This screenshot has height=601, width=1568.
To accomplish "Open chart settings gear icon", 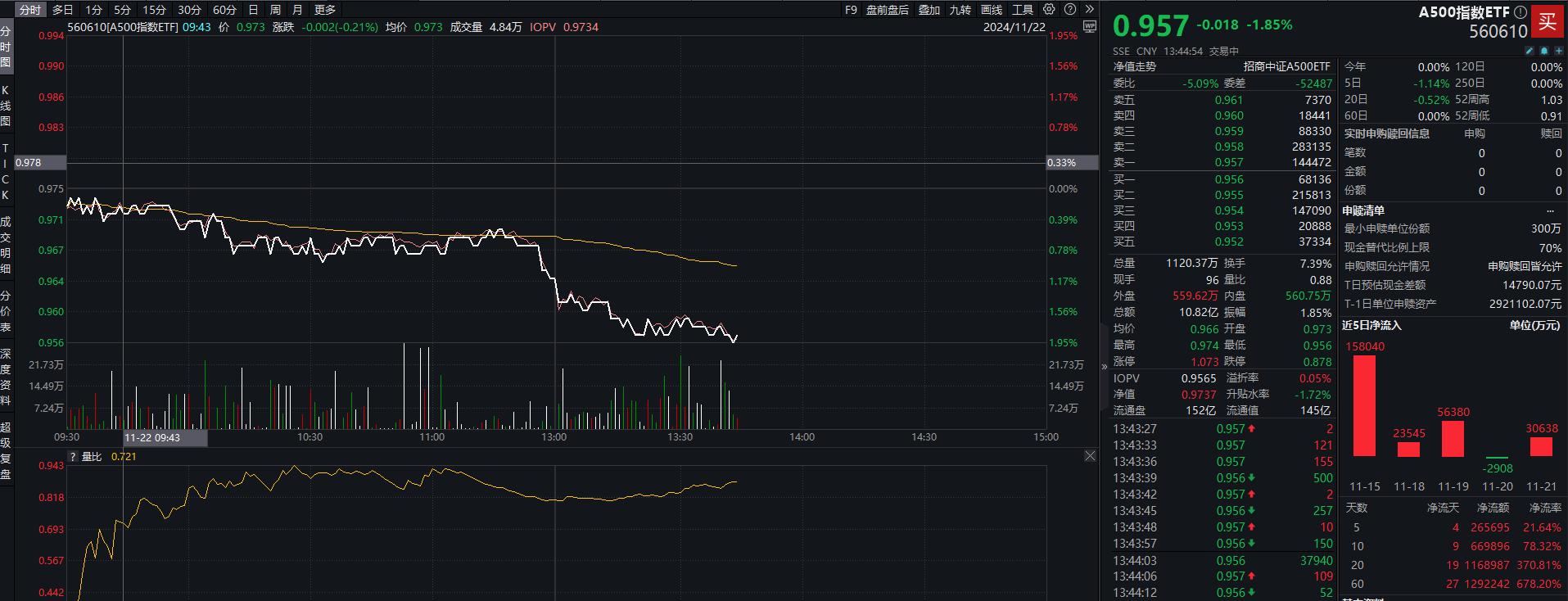I will tap(1049, 9).
